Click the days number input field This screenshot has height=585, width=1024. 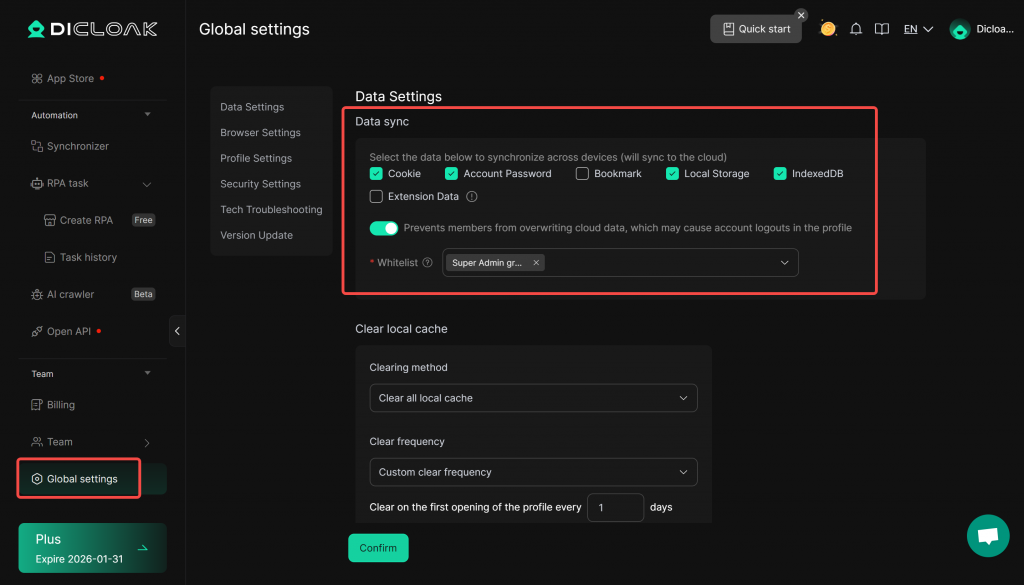pyautogui.click(x=614, y=507)
